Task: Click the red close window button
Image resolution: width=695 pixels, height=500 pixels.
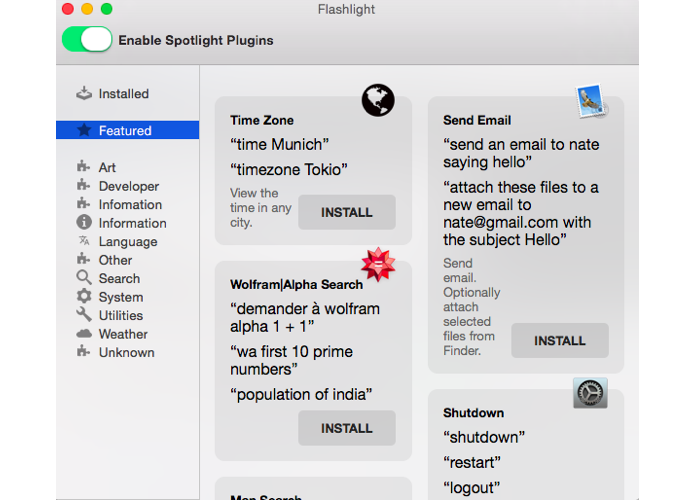Action: tap(68, 9)
